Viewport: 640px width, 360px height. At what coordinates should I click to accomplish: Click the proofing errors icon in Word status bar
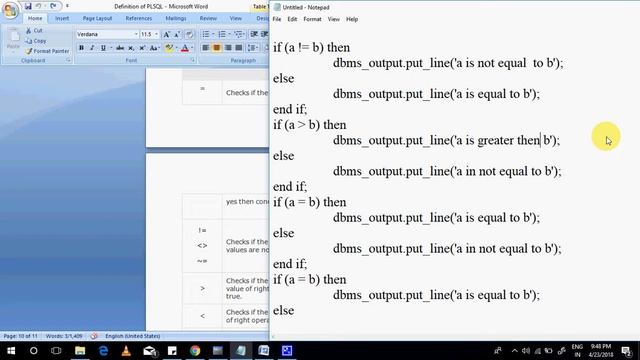(94, 336)
